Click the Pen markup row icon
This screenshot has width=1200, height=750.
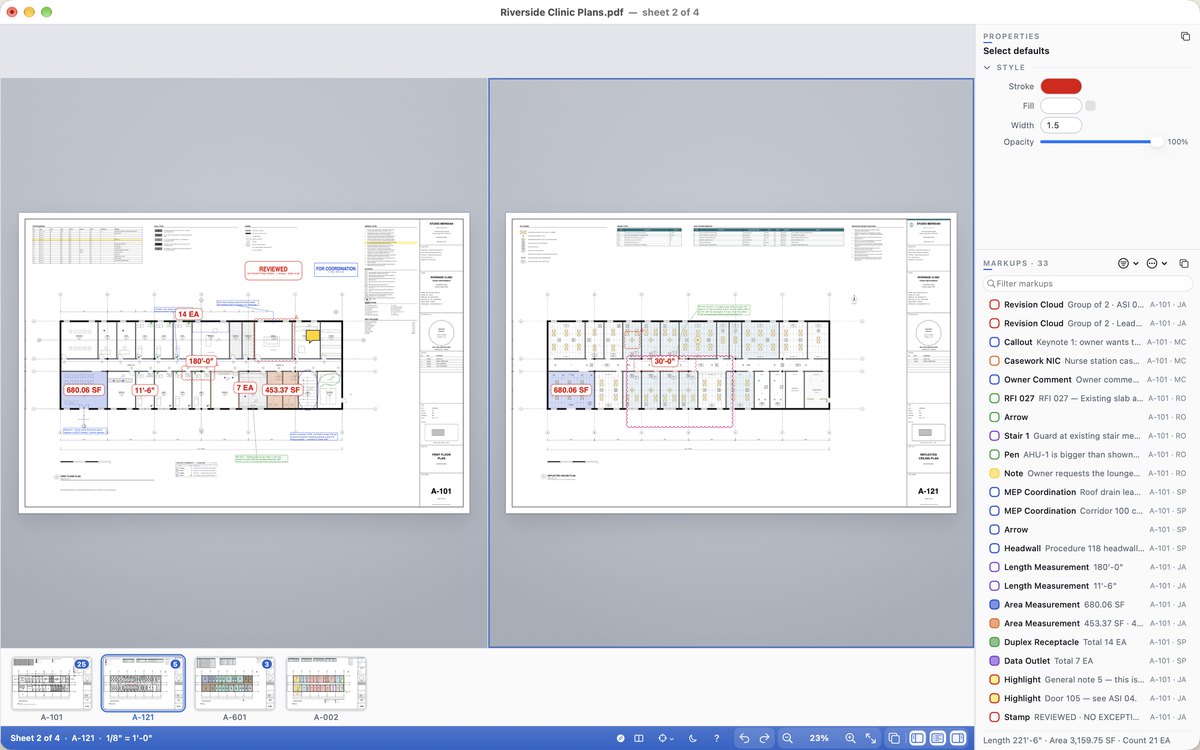tap(994, 455)
